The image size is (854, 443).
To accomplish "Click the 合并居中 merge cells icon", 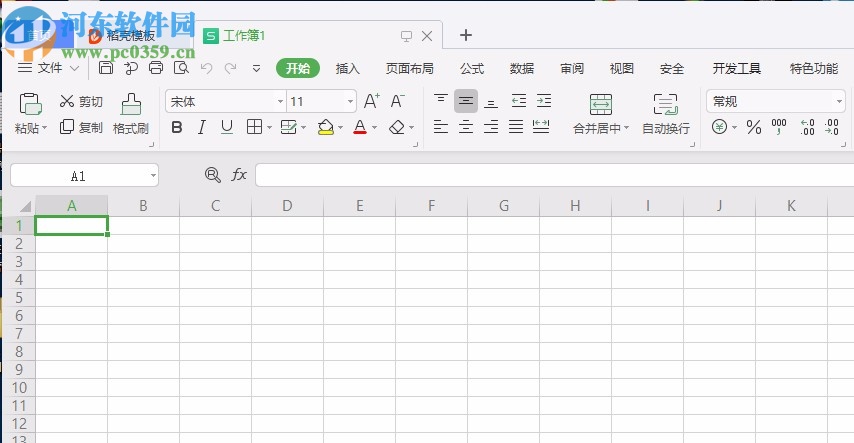I will point(600,104).
